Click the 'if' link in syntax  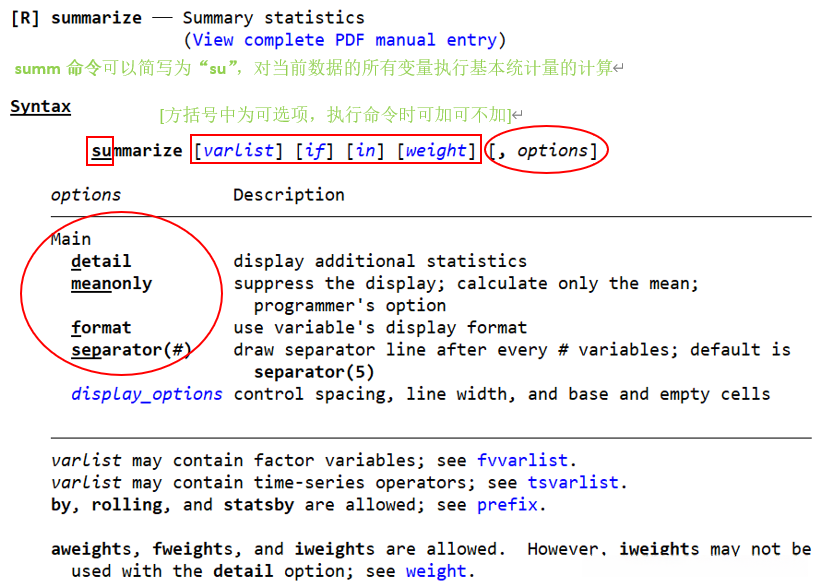coord(314,151)
